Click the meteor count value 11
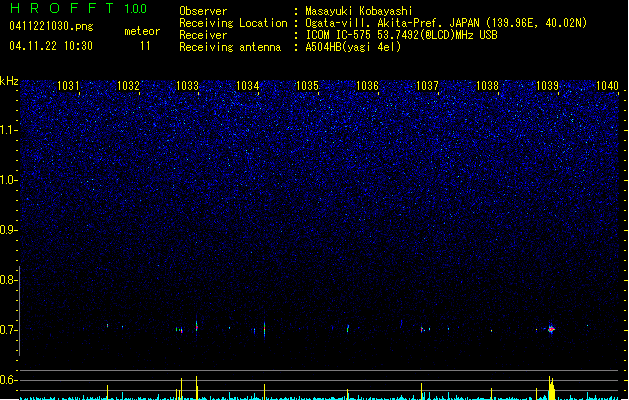Viewport: 629px width, 400px height. click(145, 46)
